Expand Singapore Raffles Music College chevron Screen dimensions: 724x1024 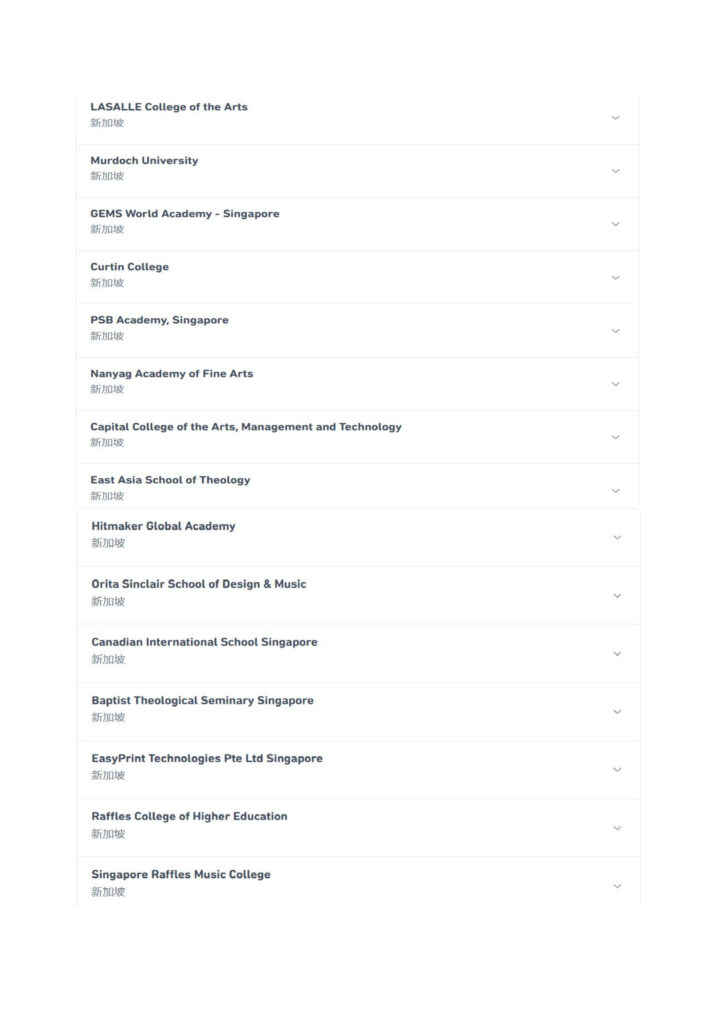[617, 886]
